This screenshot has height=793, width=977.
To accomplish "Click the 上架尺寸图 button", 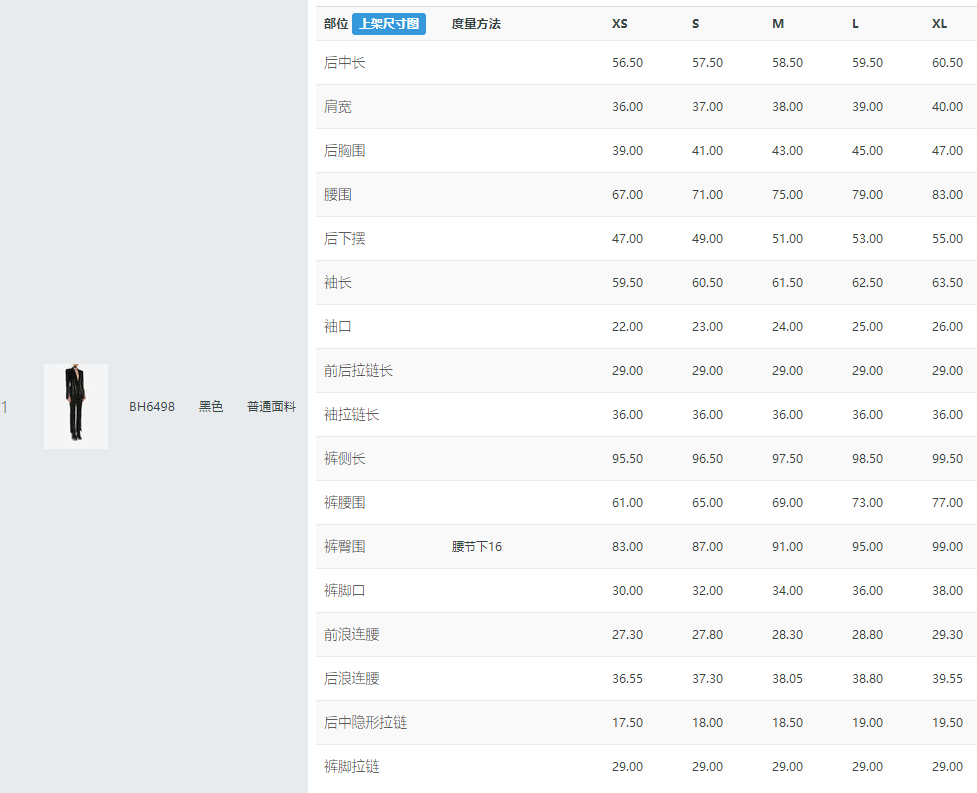I will [x=389, y=24].
